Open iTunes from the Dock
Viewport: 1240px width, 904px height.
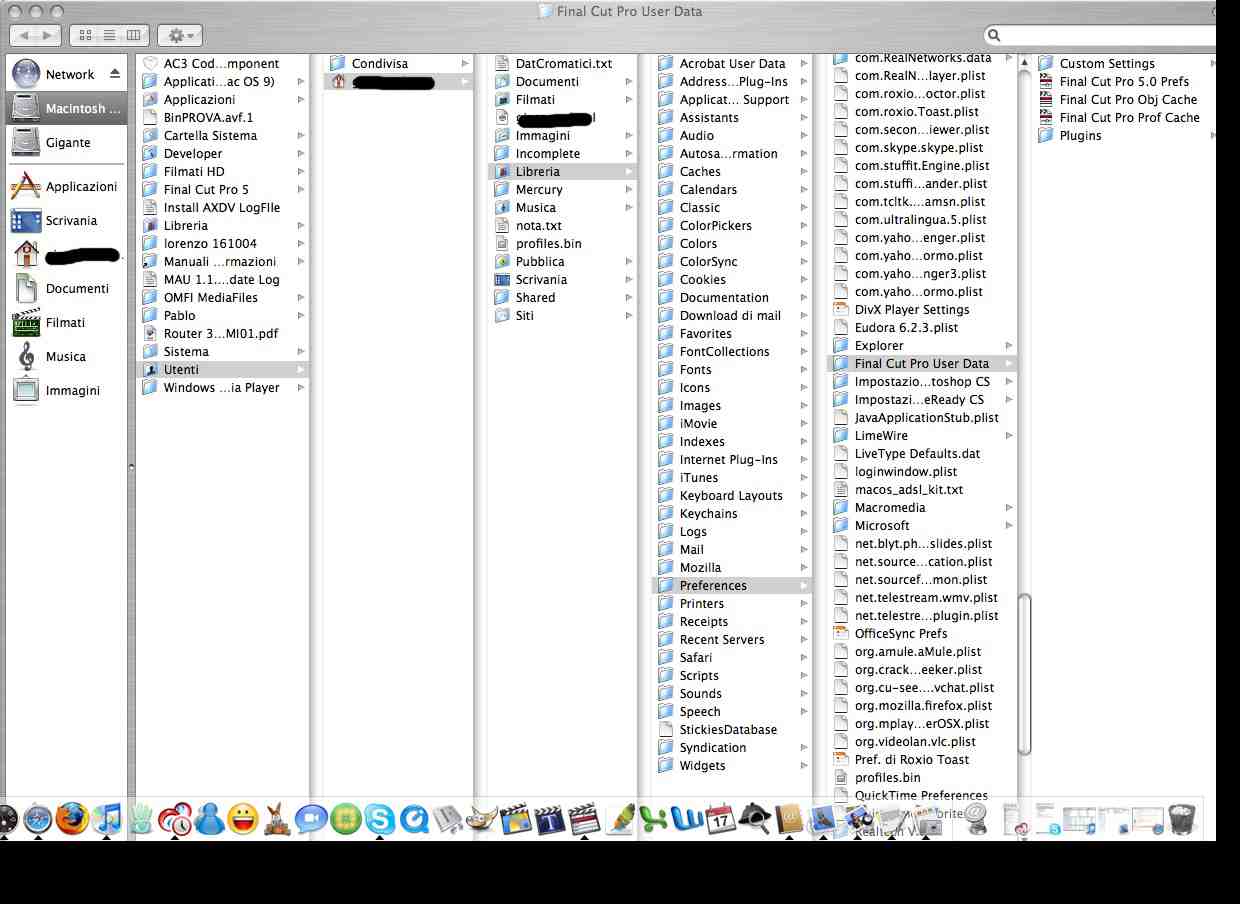(106, 819)
